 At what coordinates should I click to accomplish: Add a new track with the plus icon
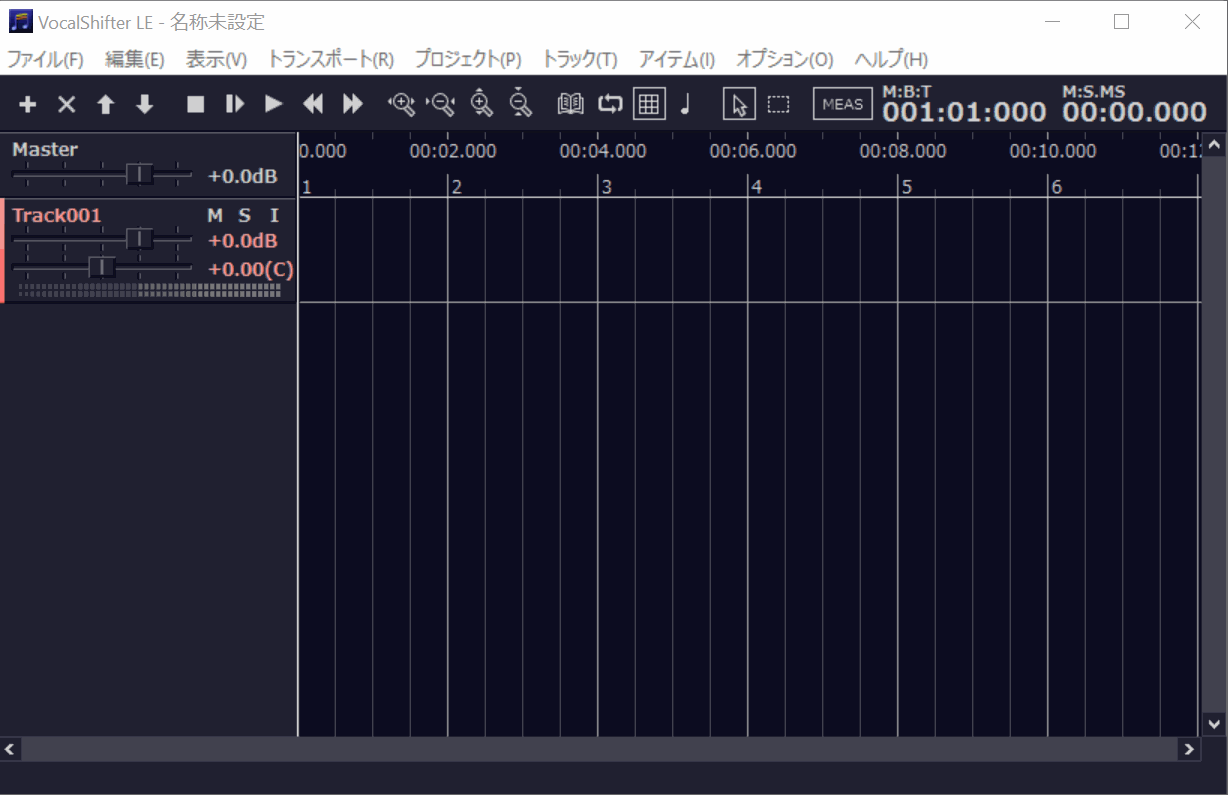(28, 104)
